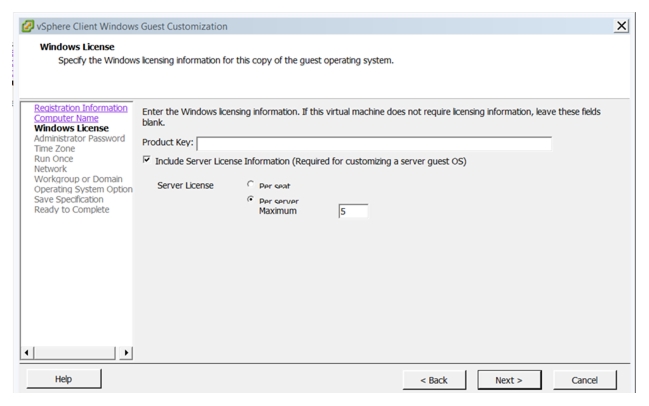Choose the Per seat license option
This screenshot has height=406, width=649.
pyautogui.click(x=250, y=184)
